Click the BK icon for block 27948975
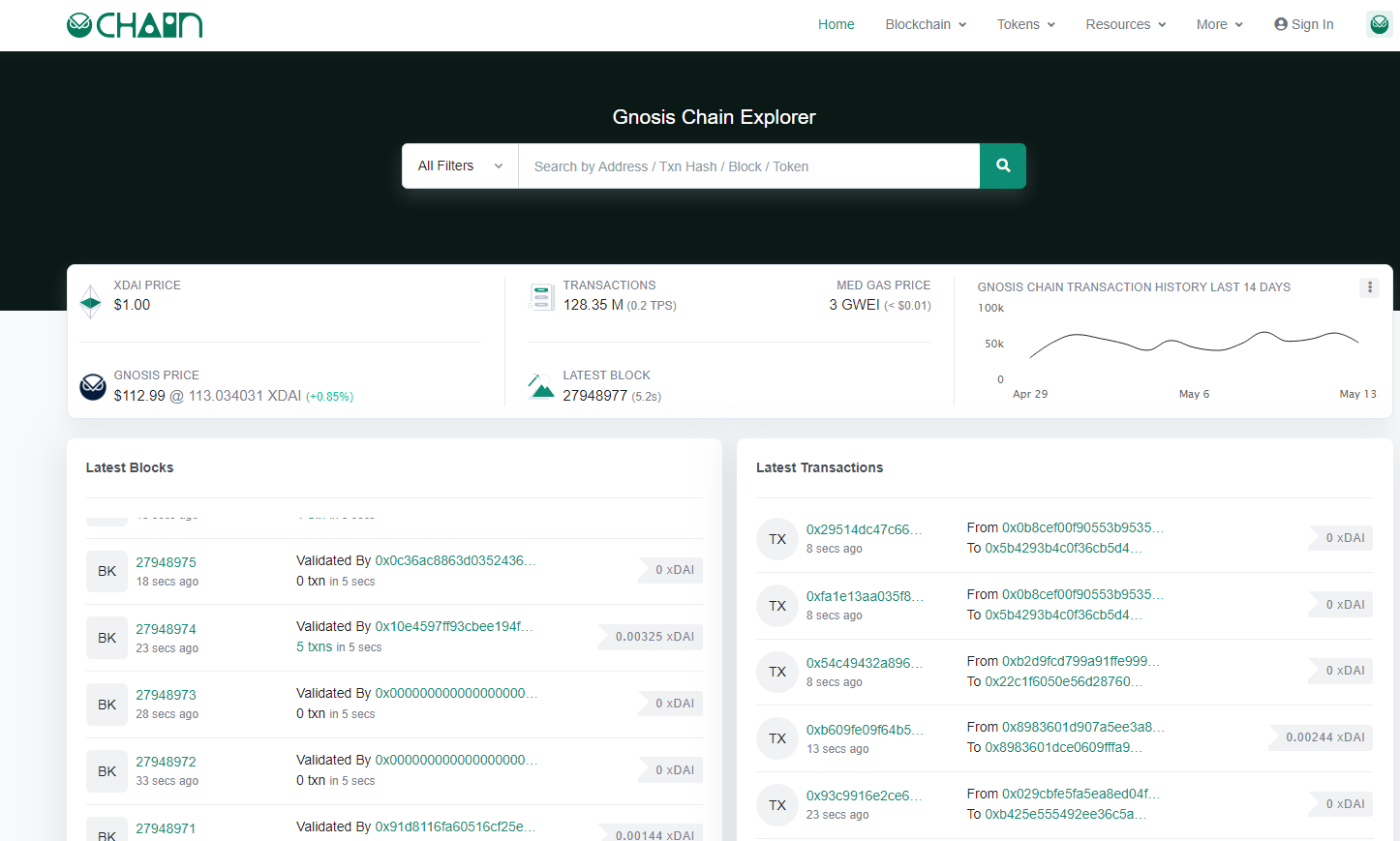Screen dimensions: 1400x841 click(x=107, y=571)
